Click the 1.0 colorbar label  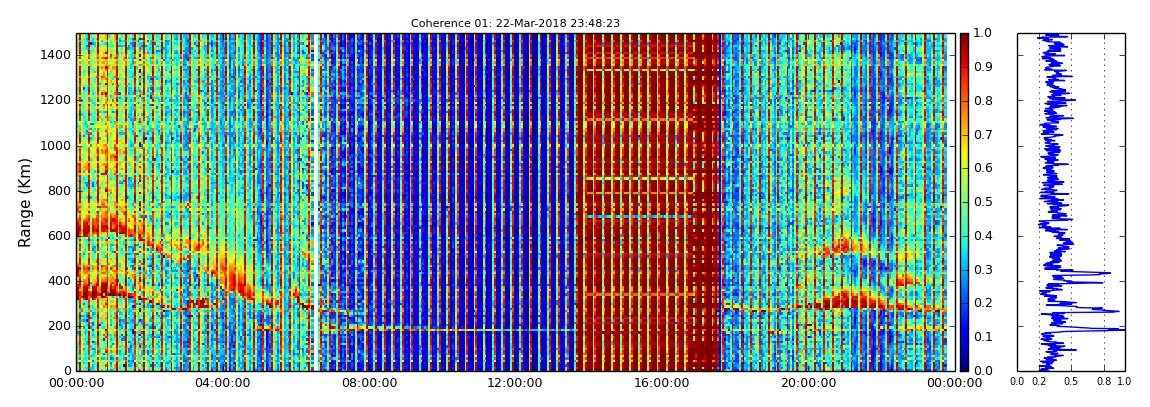981,34
